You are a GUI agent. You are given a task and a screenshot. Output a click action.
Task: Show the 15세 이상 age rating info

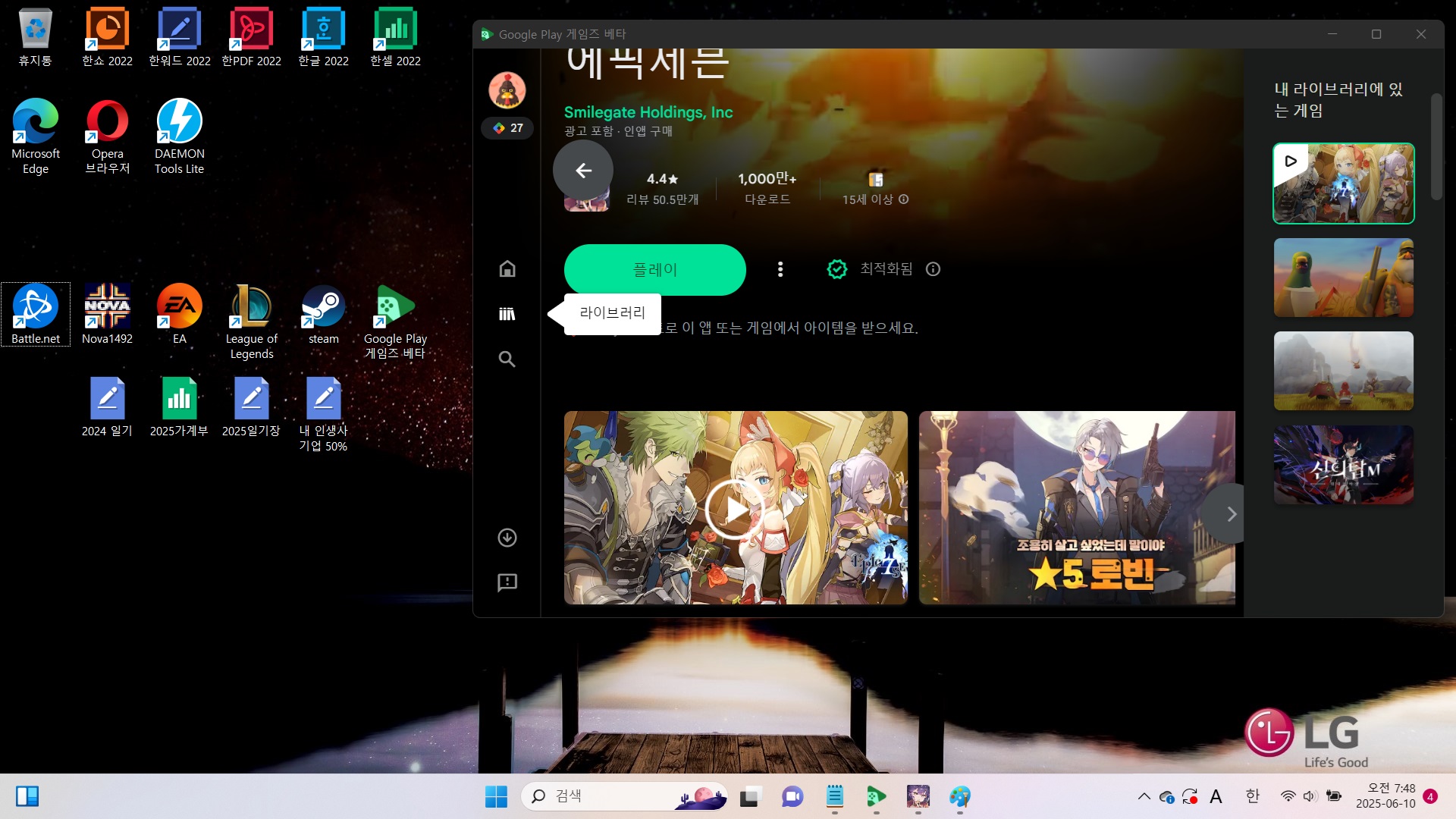904,199
